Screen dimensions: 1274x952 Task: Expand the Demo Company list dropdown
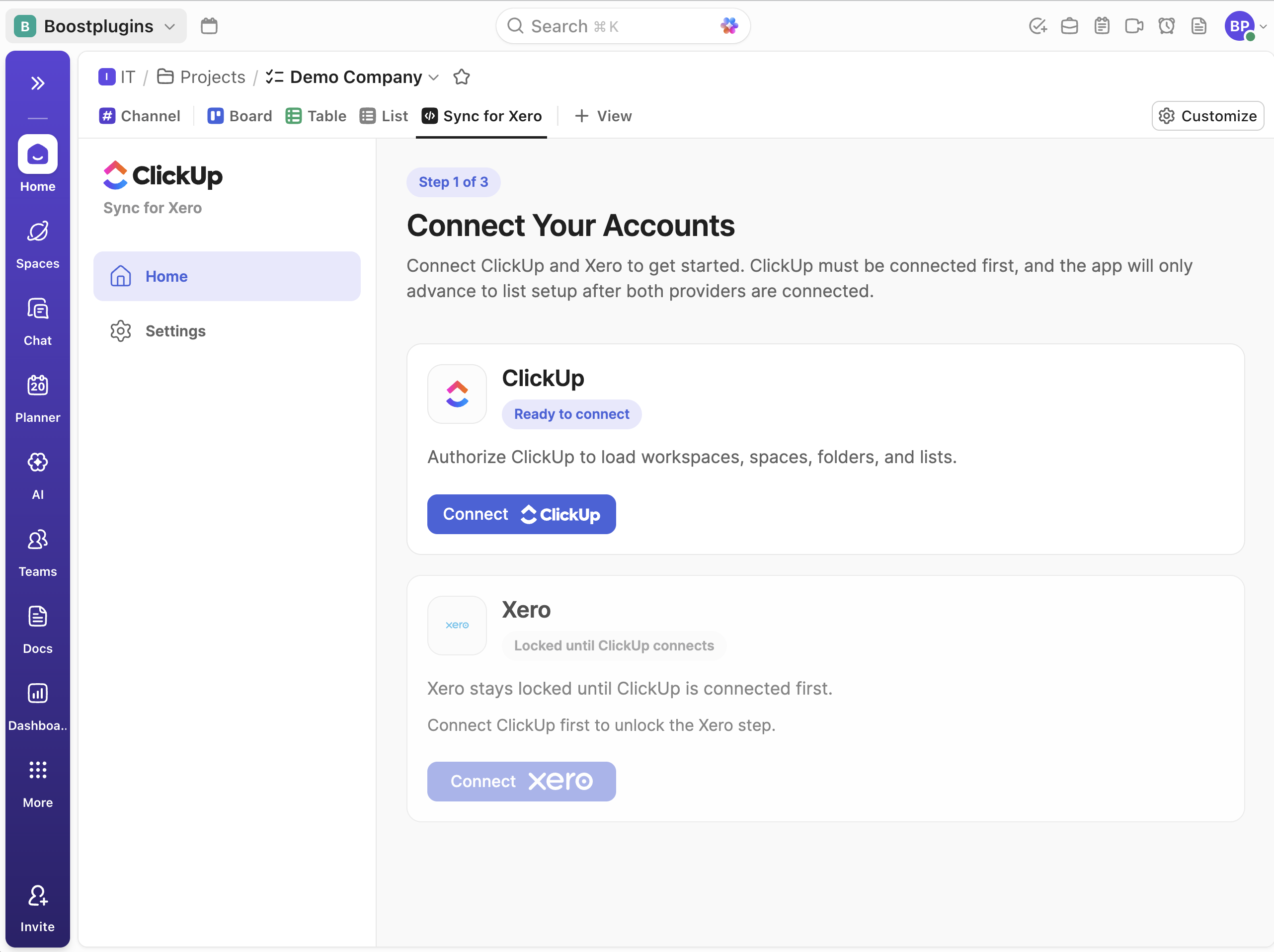coord(434,77)
